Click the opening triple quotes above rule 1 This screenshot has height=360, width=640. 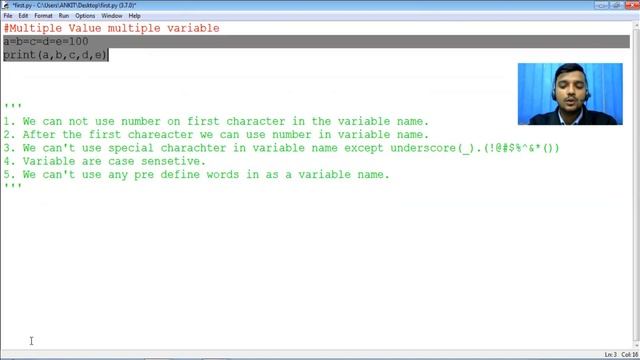[13, 107]
